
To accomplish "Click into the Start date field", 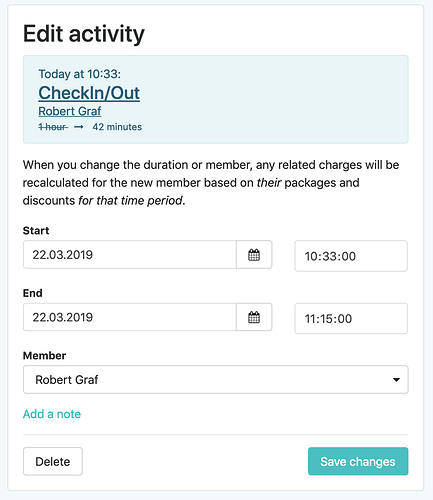I will click(x=130, y=255).
